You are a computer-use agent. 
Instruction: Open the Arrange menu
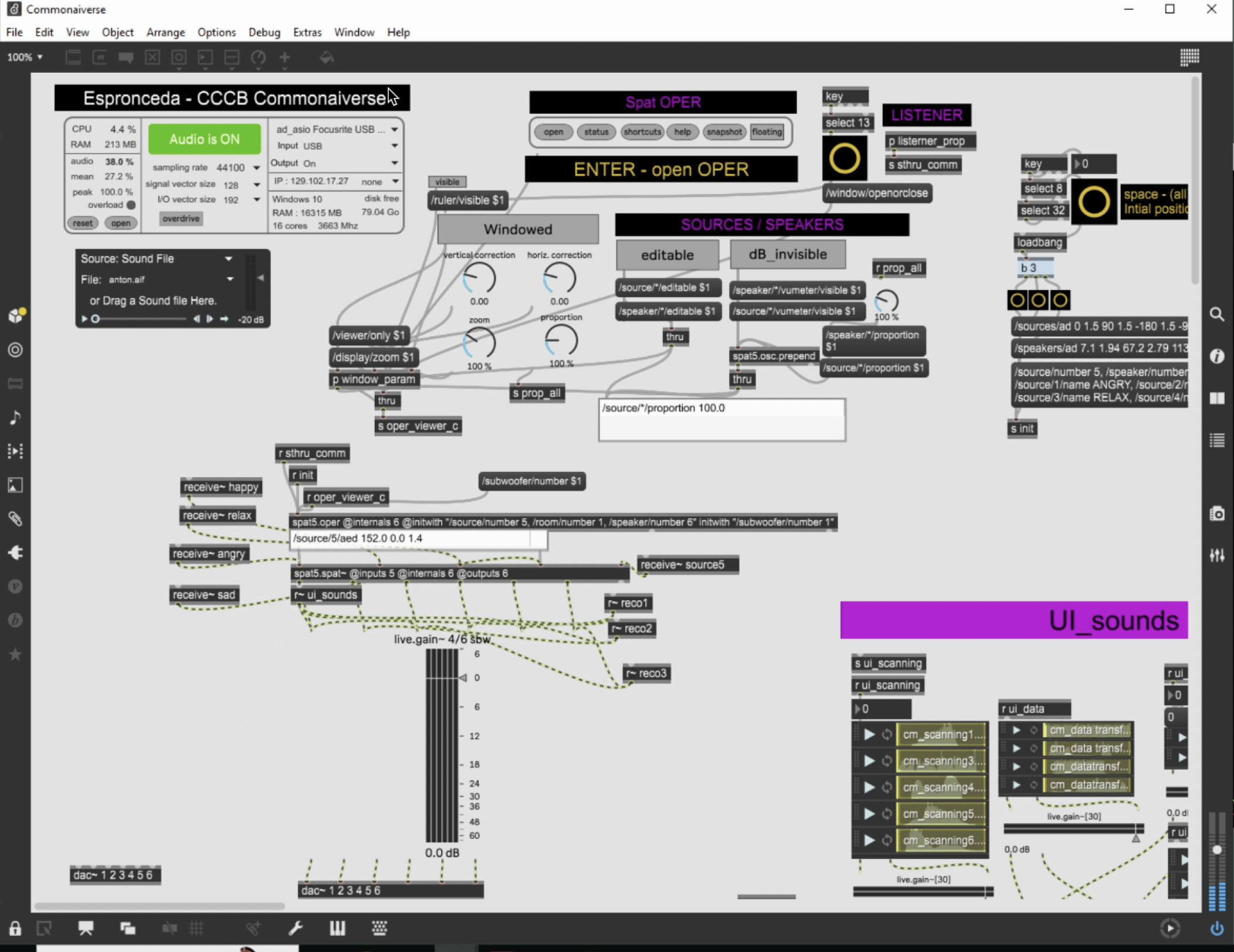point(165,32)
